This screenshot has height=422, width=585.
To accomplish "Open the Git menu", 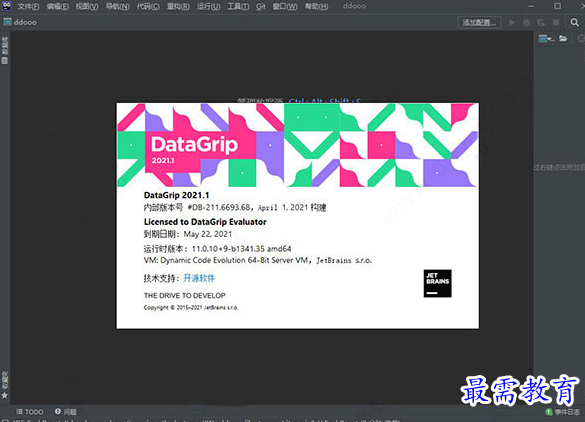I will click(261, 6).
